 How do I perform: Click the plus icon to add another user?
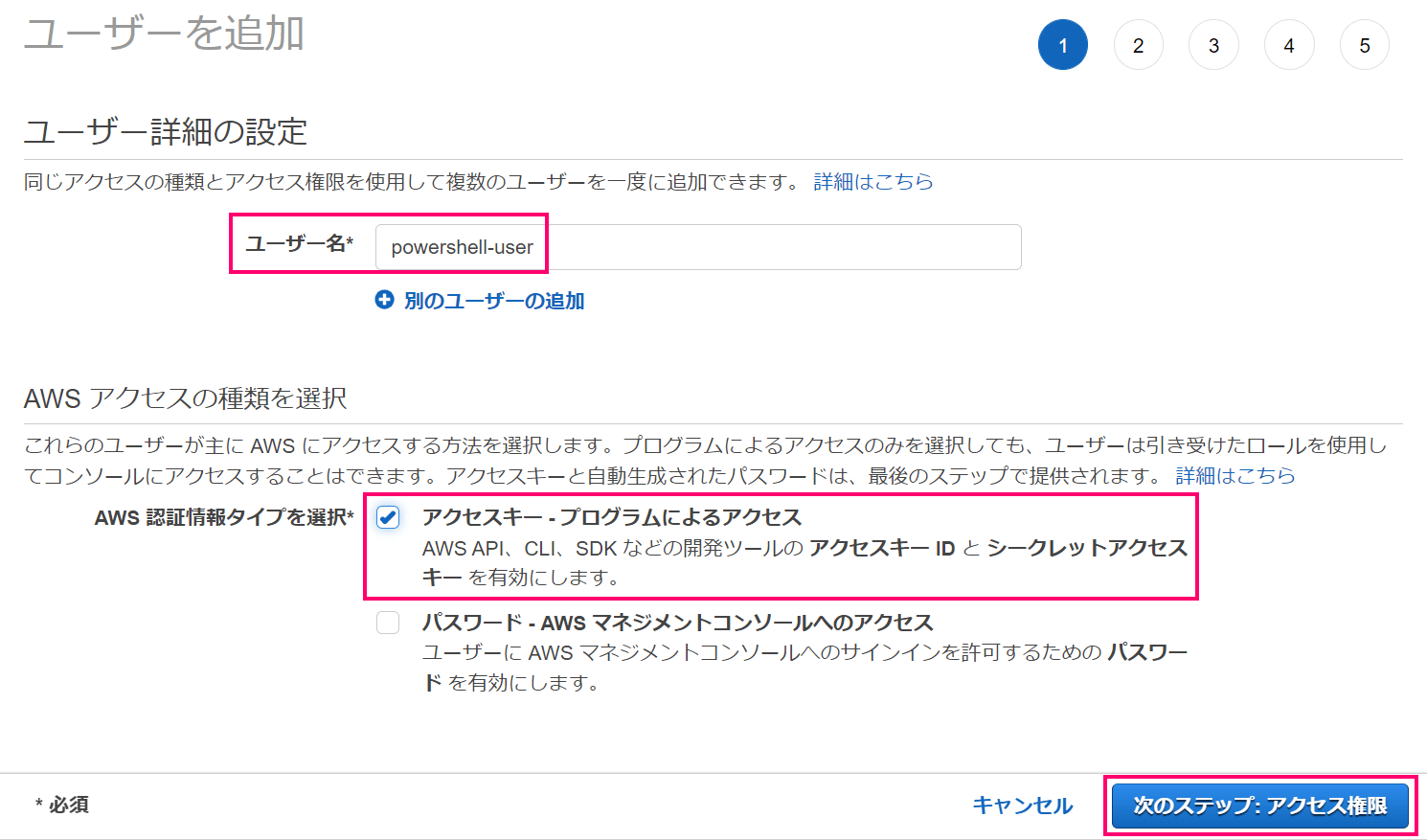(384, 301)
